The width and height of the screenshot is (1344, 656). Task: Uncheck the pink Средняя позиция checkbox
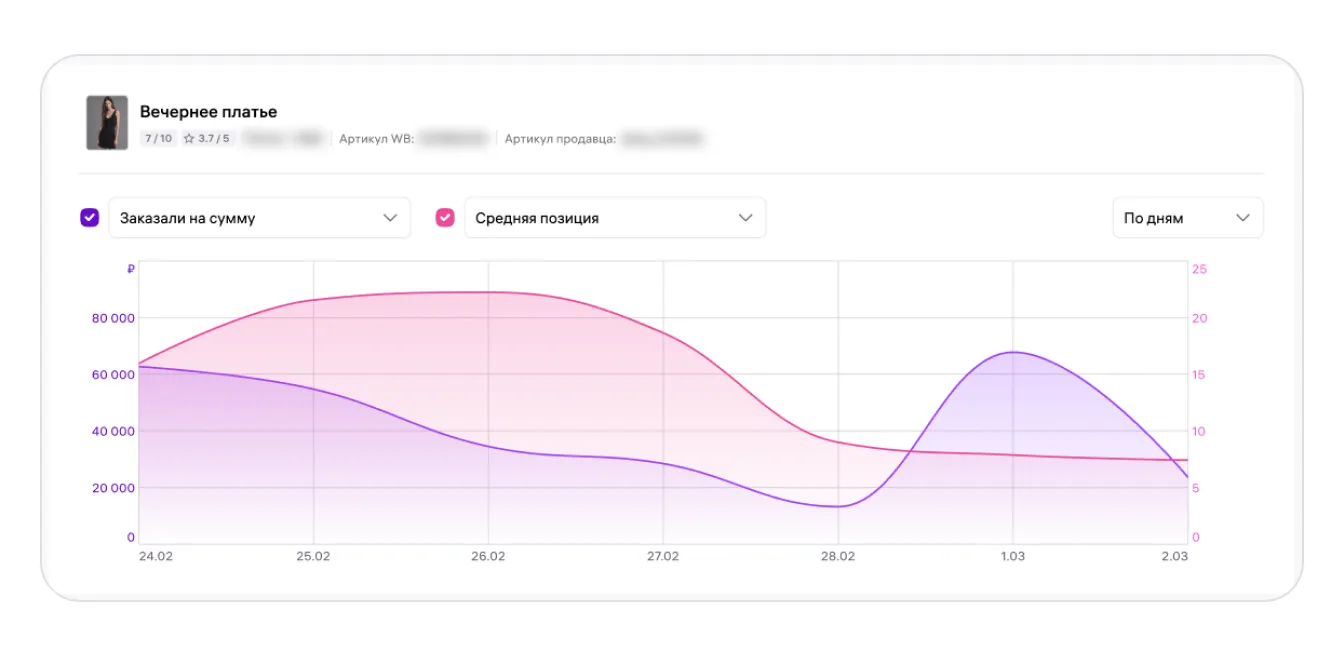(445, 218)
